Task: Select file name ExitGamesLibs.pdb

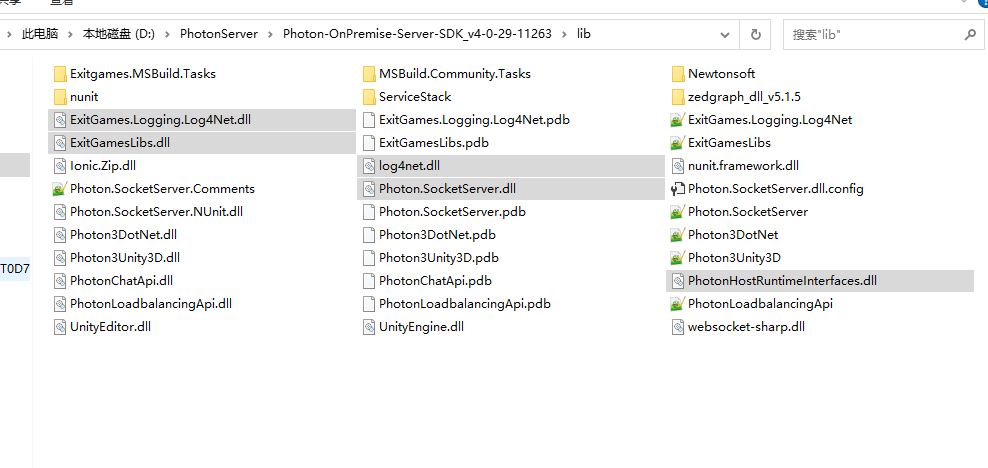Action: [434, 143]
